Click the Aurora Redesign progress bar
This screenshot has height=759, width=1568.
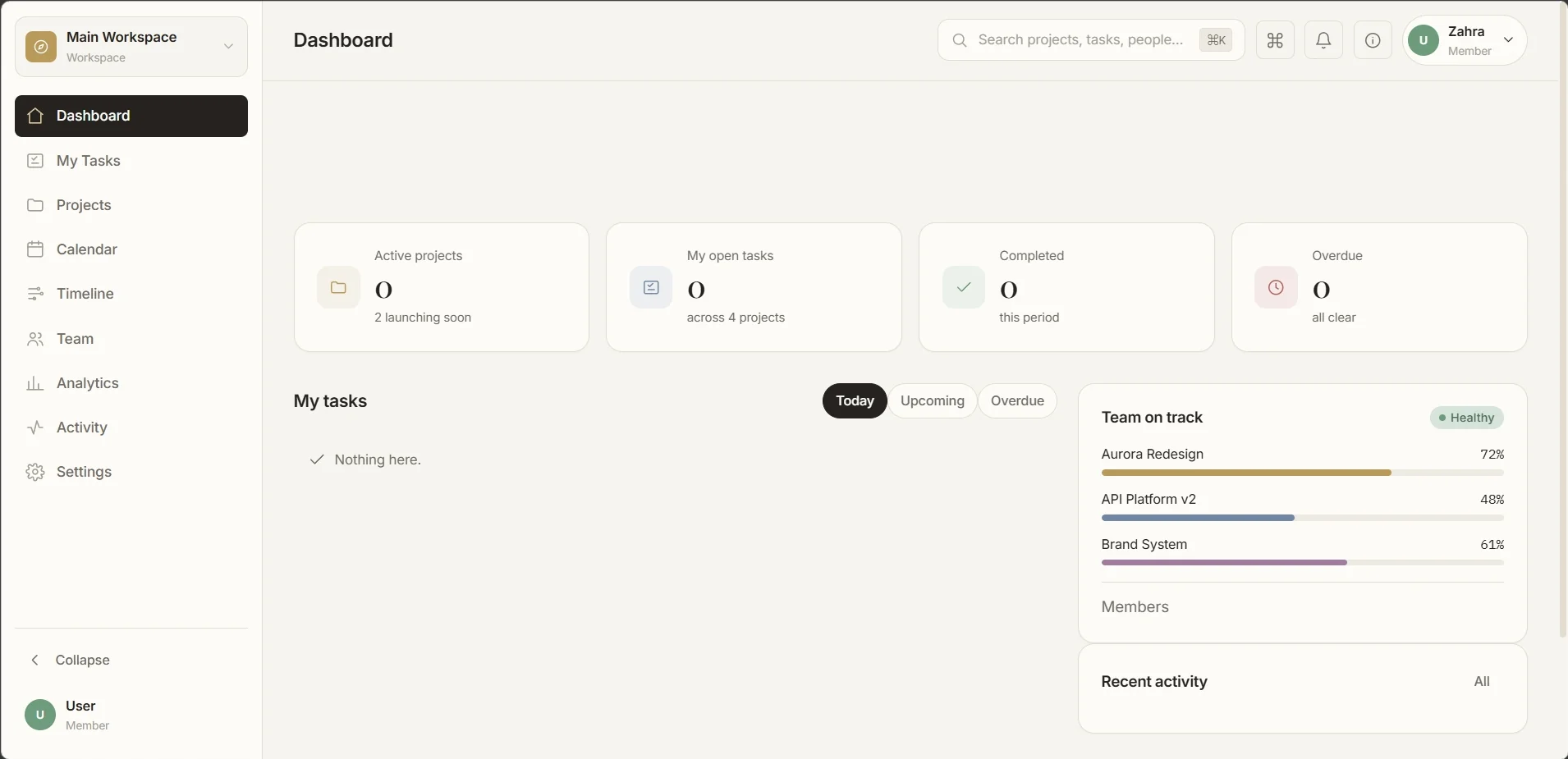click(1303, 473)
